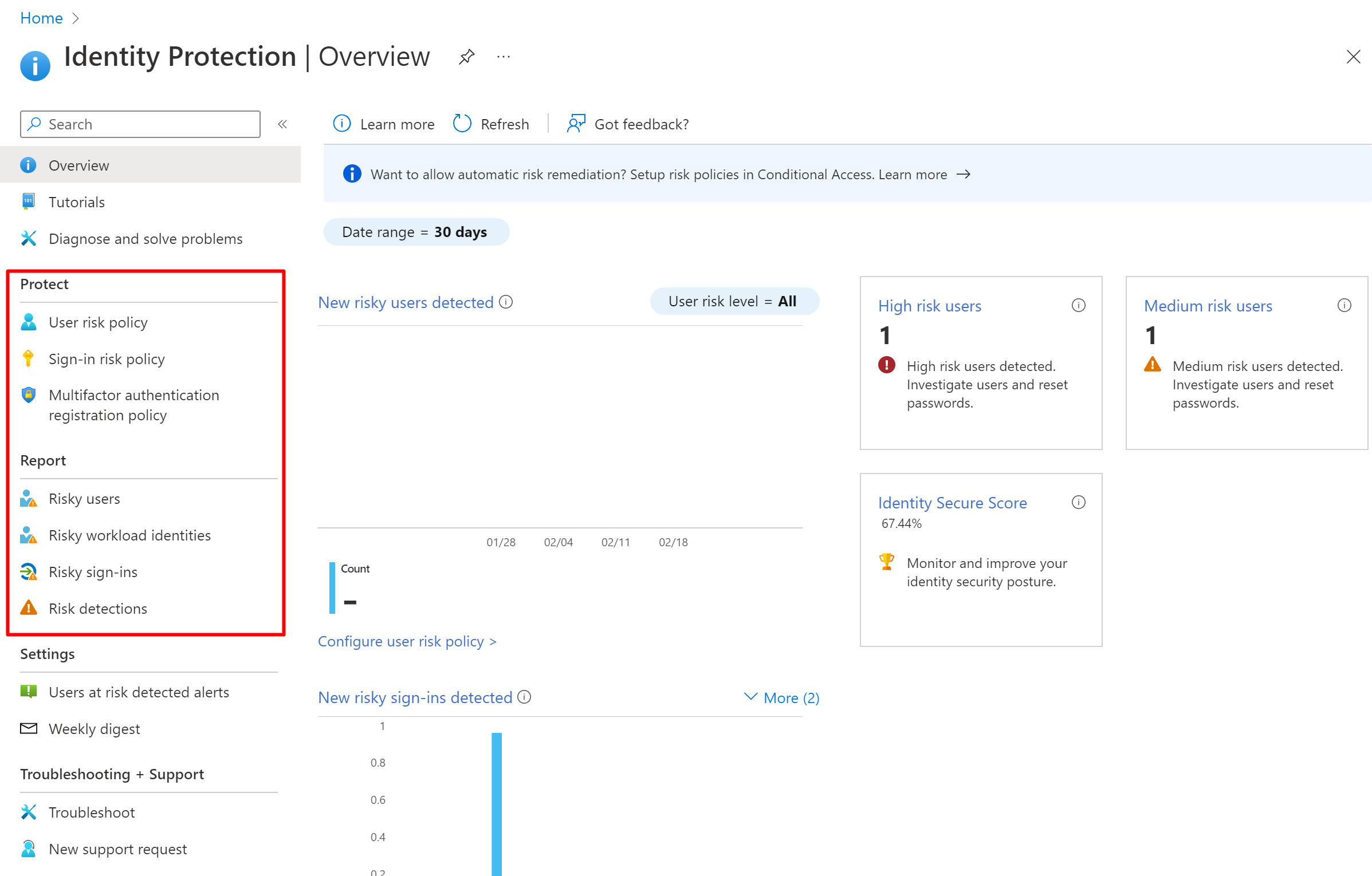This screenshot has height=876, width=1372.
Task: Click the blue bar in sign-ins chart
Action: [x=497, y=802]
